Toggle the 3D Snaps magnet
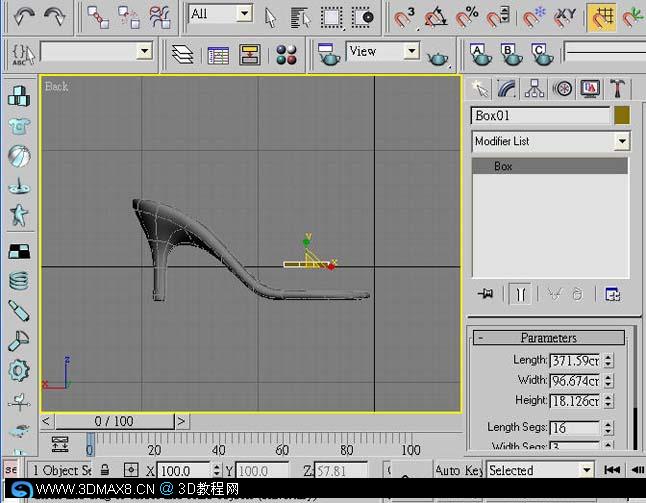Image resolution: width=646 pixels, height=503 pixels. (404, 18)
